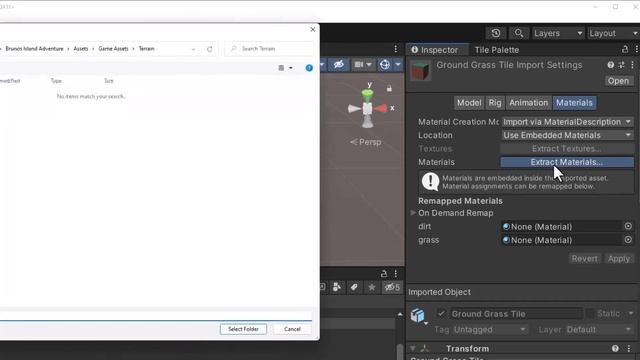Click the help icon beside Ground Grass Tile Import Settings
Image resolution: width=640 pixels, height=360 pixels.
(611, 65)
